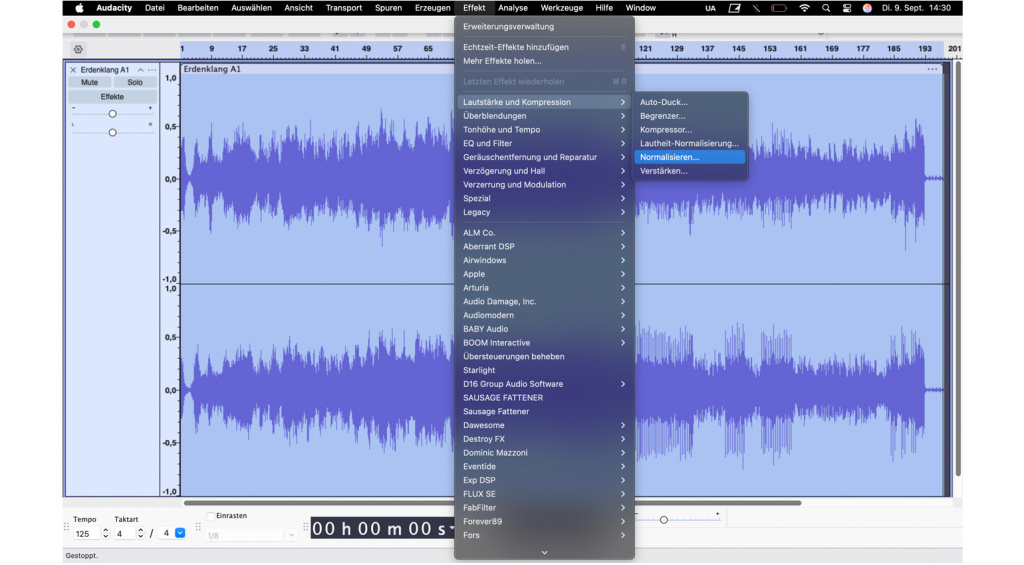Open the timeline settings gear icon

[78, 50]
